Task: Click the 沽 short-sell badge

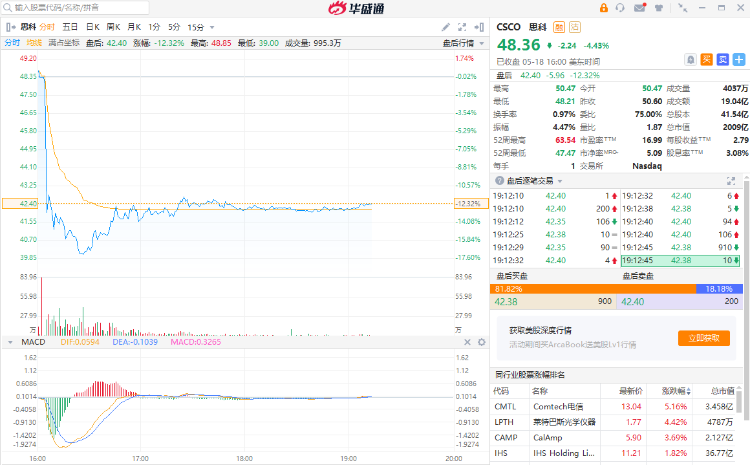Action: click(574, 27)
